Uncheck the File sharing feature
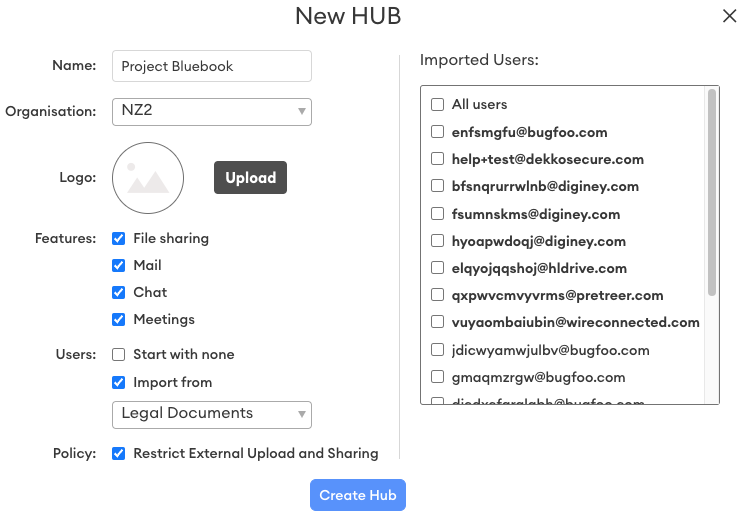Viewport: 742px width, 518px height. 118,238
